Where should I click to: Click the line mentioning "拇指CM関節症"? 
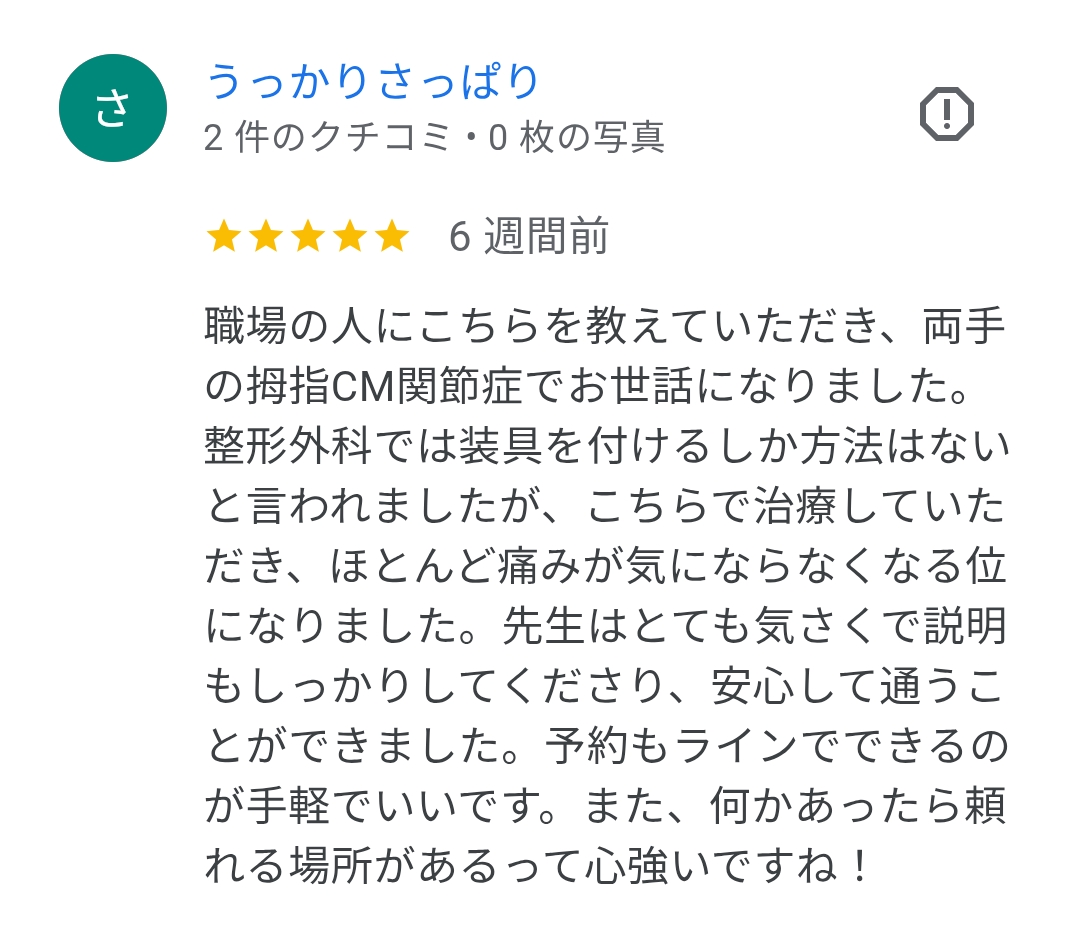tap(588, 387)
